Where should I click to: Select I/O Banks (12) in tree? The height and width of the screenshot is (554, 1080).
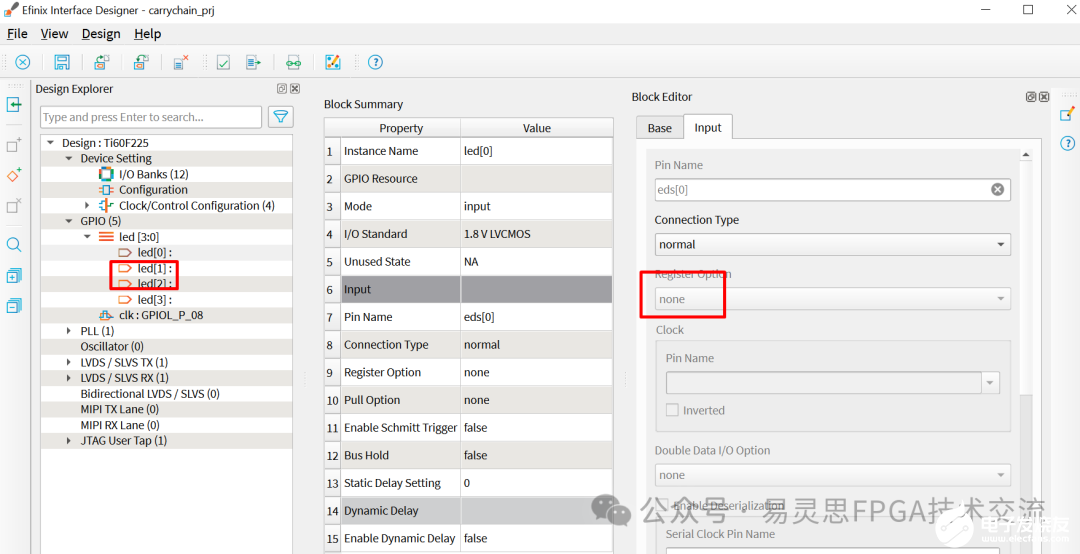pos(153,174)
